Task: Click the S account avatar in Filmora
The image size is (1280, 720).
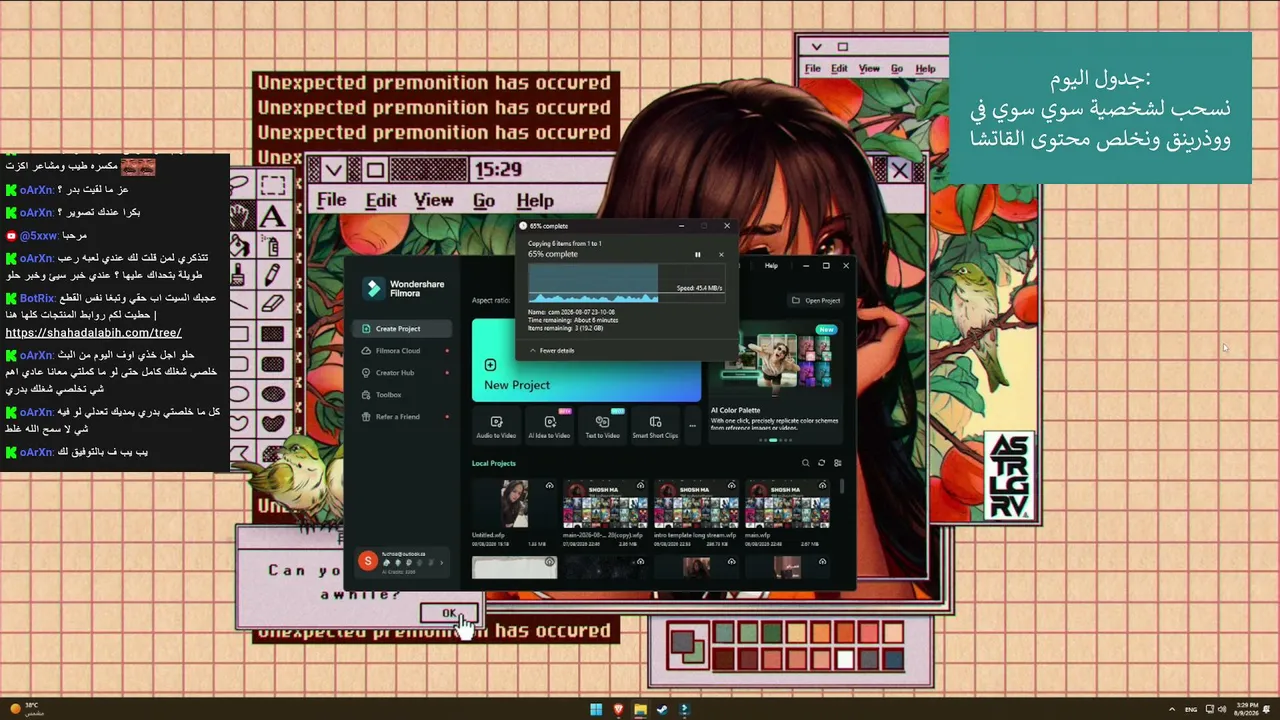Action: [x=368, y=561]
